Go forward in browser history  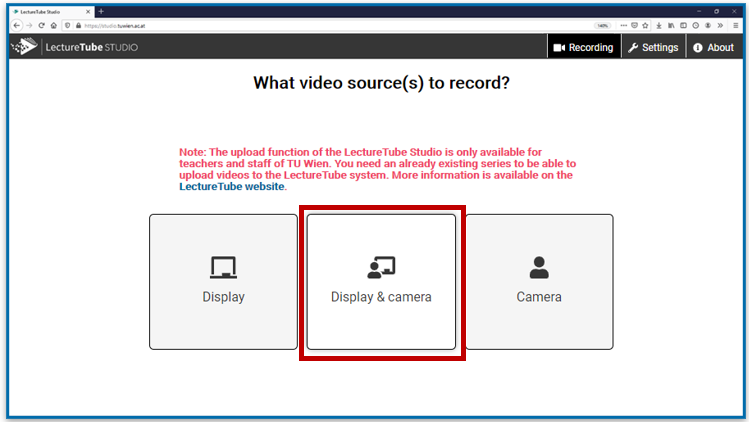[x=29, y=26]
